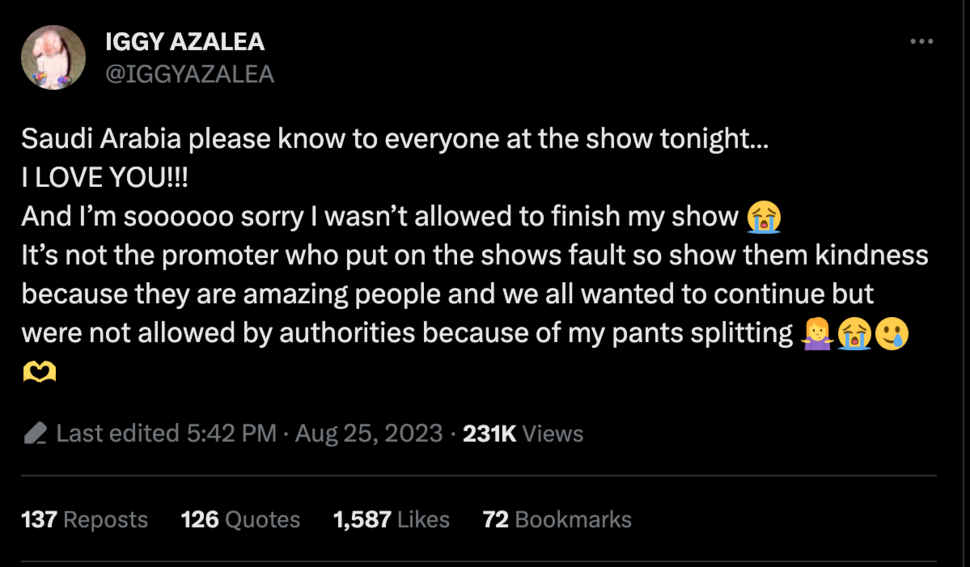Screen dimensions: 970x567
Task: View the 1,587 Likes list
Action: coord(391,519)
